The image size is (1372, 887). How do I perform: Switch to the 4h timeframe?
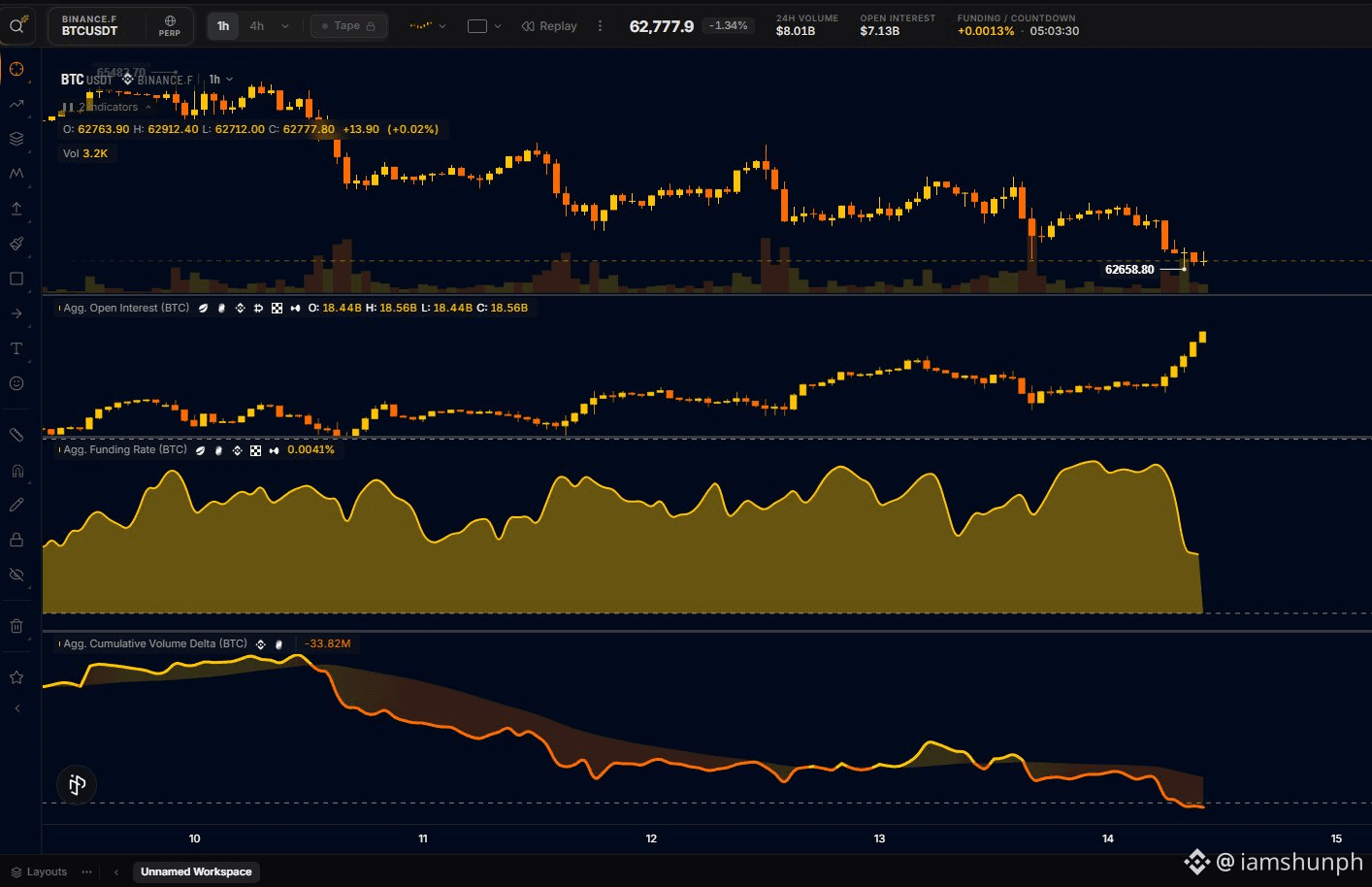click(x=257, y=26)
